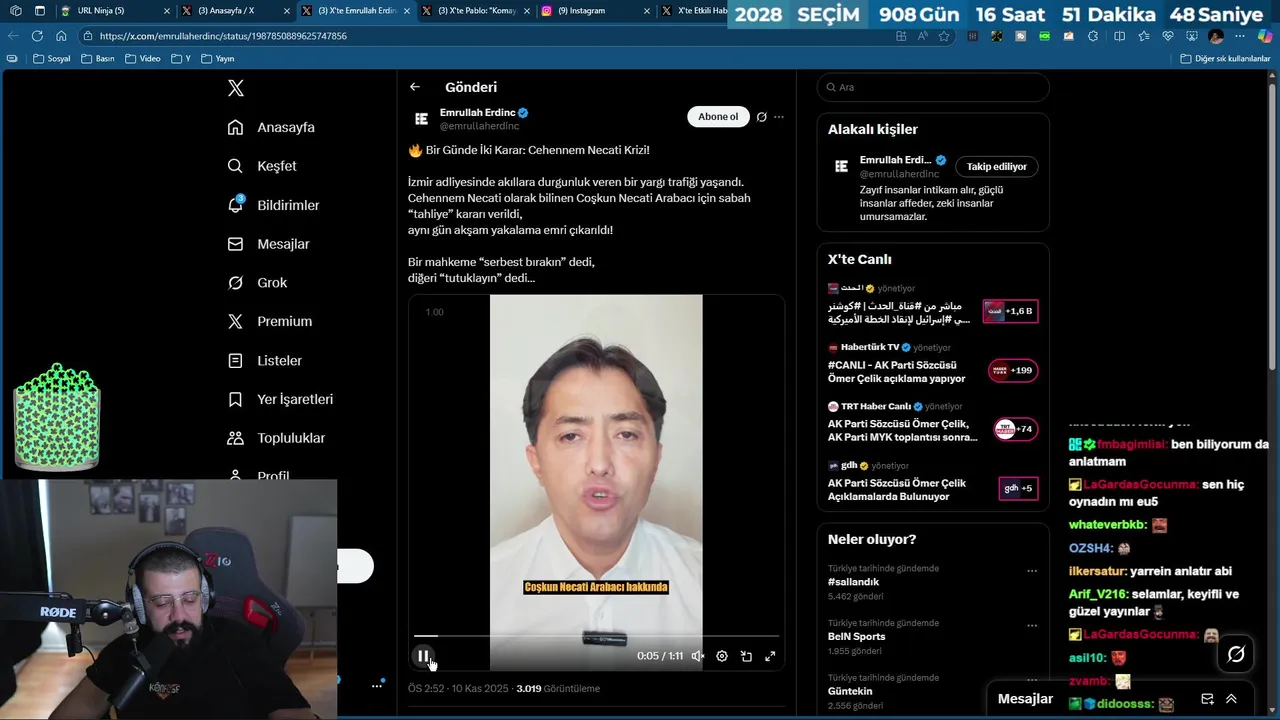The width and height of the screenshot is (1280, 720).
Task: Open Emrullah Erdi... in Alakalı kişiler
Action: [896, 160]
